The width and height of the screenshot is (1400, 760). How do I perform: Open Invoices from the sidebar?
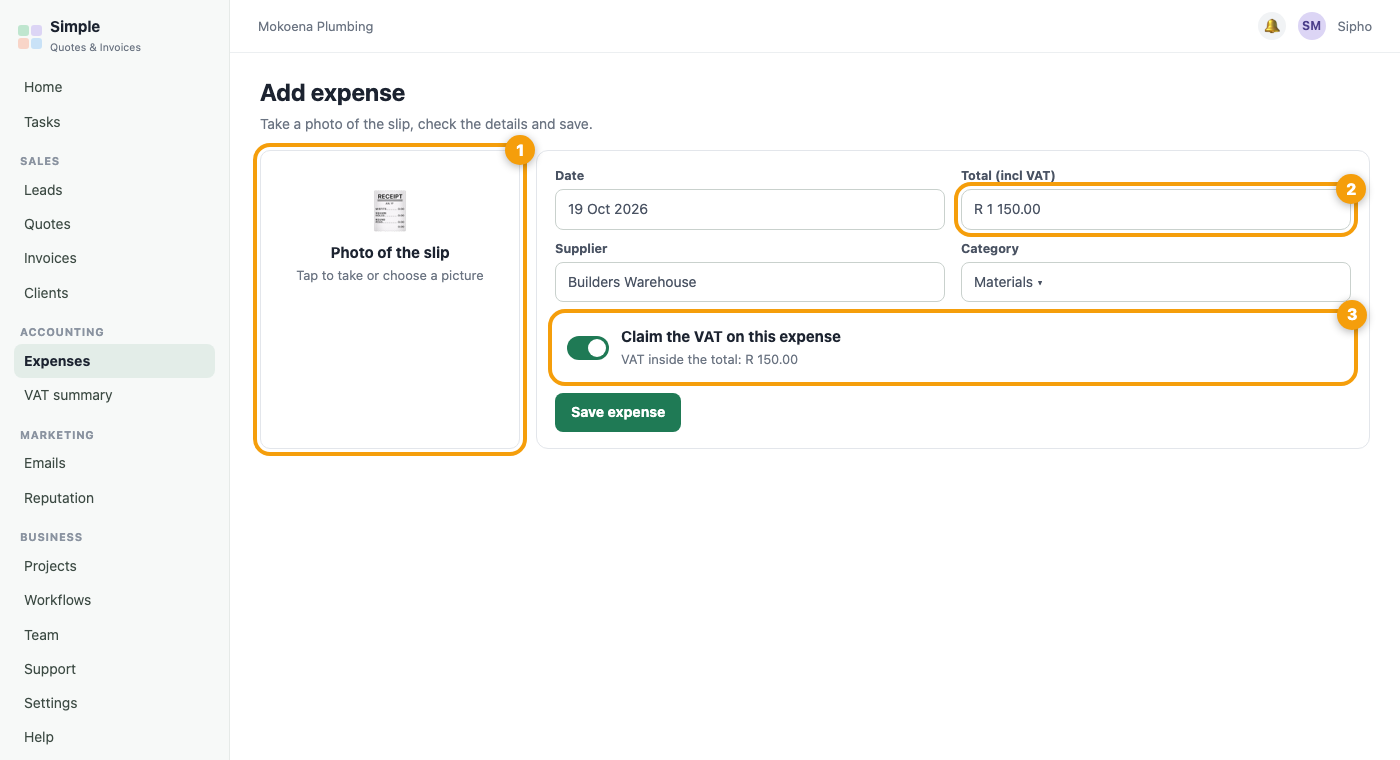tap(114, 258)
